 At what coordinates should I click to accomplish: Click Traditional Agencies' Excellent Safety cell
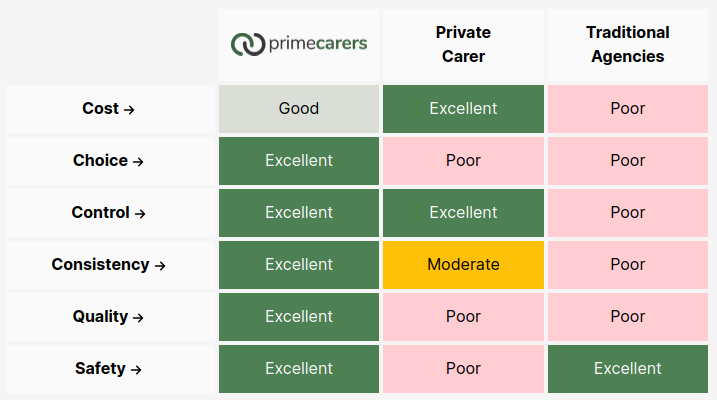pos(627,369)
